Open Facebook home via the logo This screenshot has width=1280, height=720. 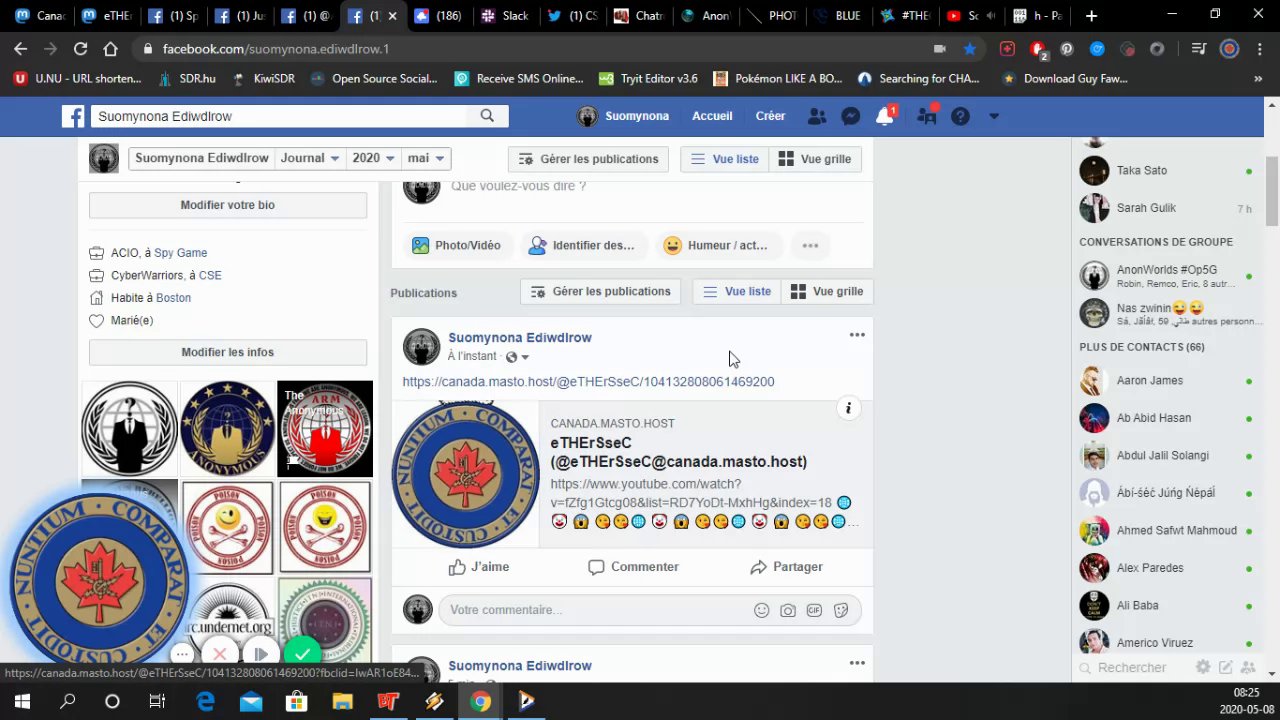pos(73,116)
